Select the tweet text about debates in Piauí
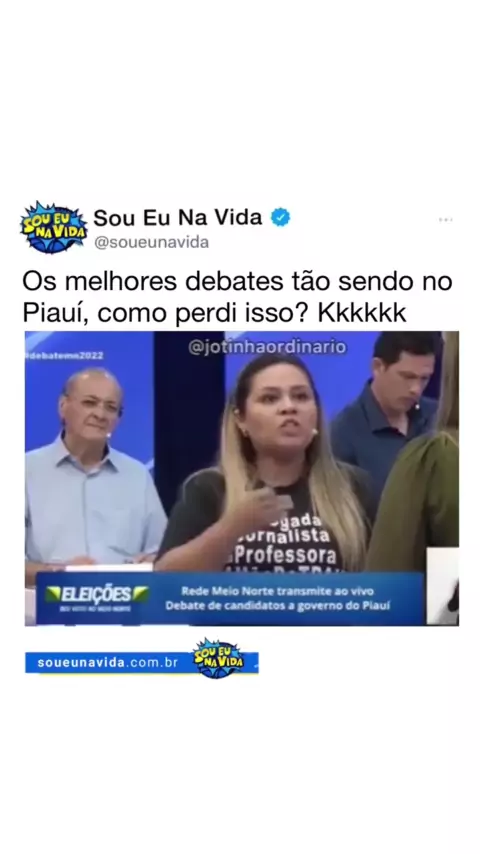The height and width of the screenshot is (854, 480). coord(237,297)
